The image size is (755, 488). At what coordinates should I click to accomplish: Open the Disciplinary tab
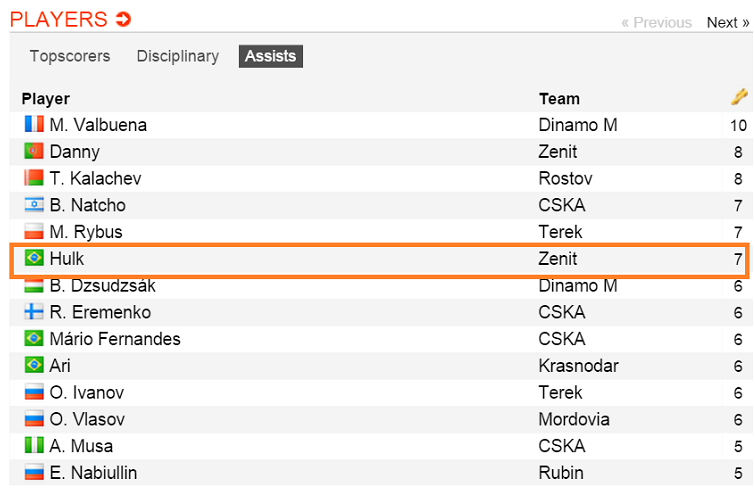click(178, 56)
